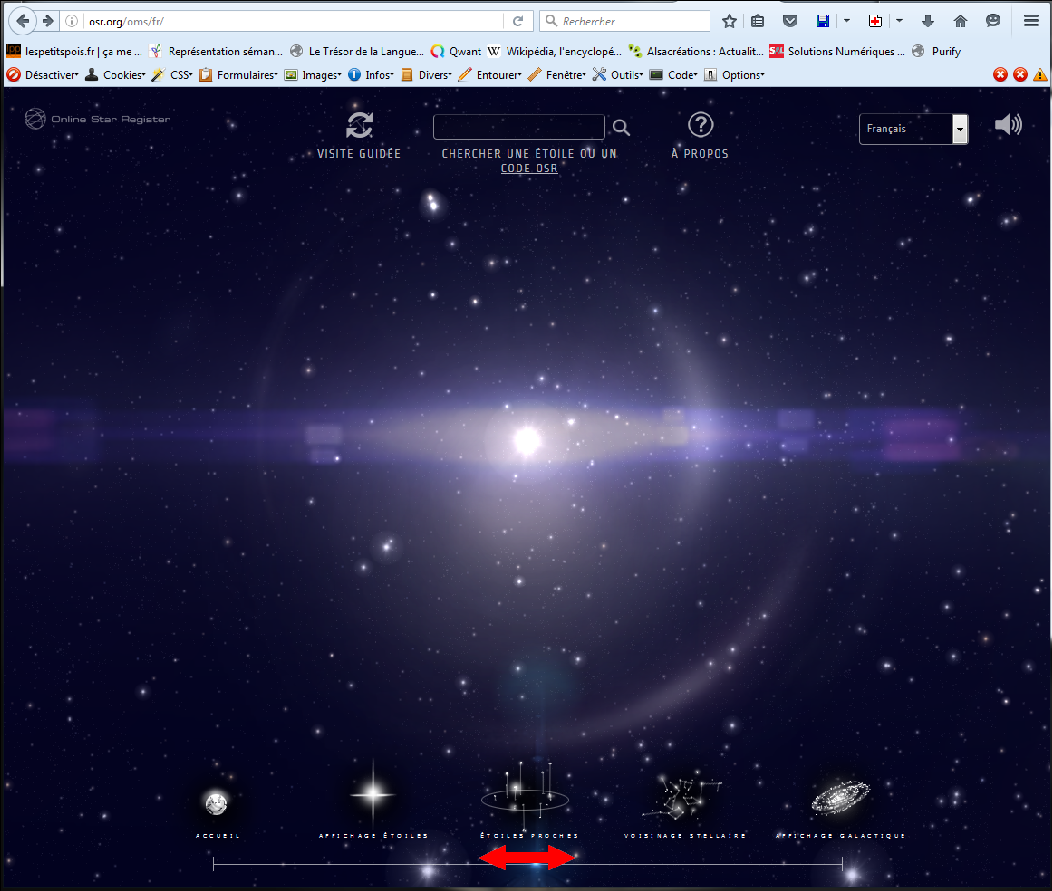Mute sound with the speaker icon

coord(1008,125)
